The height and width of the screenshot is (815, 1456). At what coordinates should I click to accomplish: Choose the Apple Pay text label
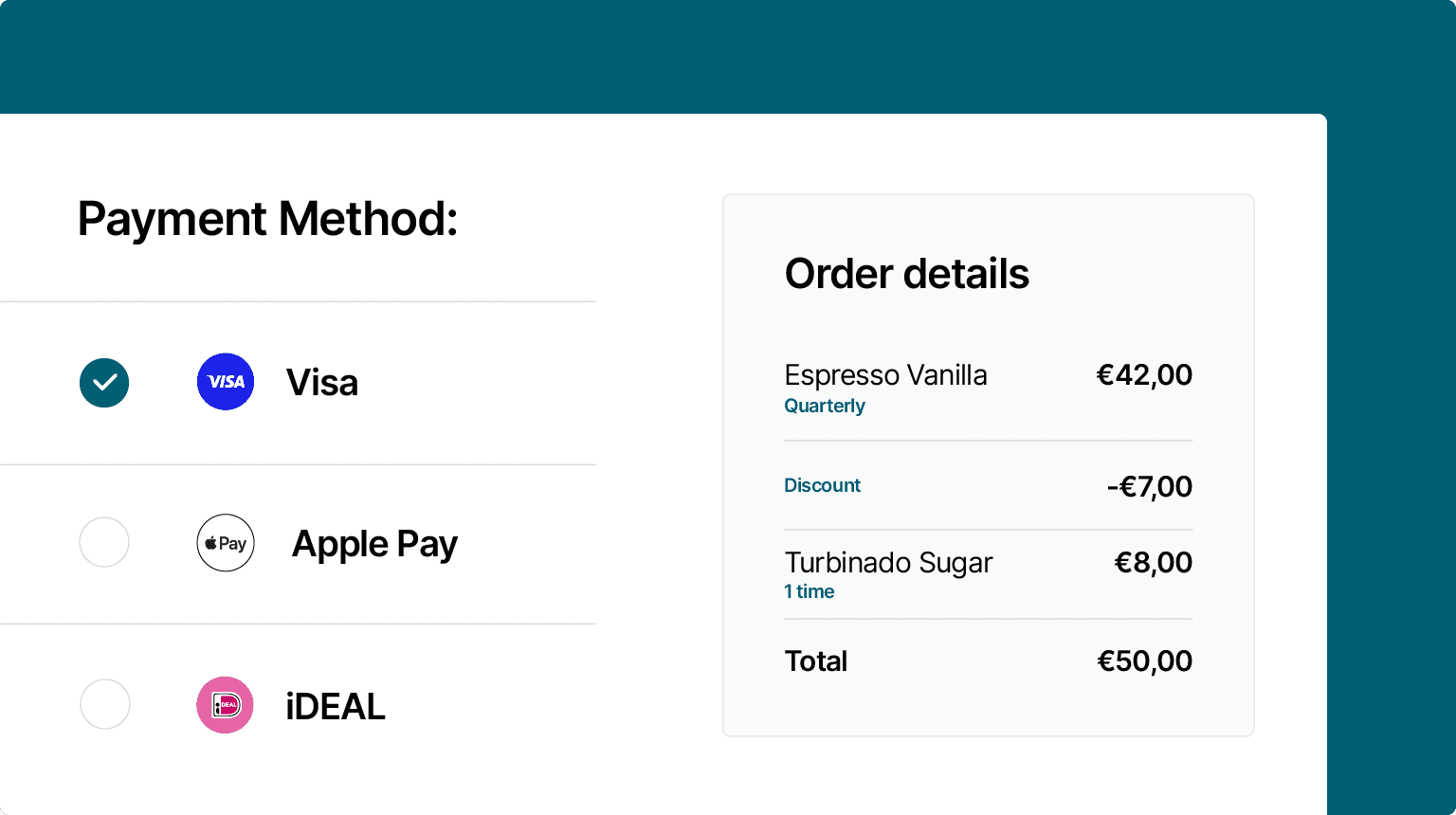(x=375, y=545)
